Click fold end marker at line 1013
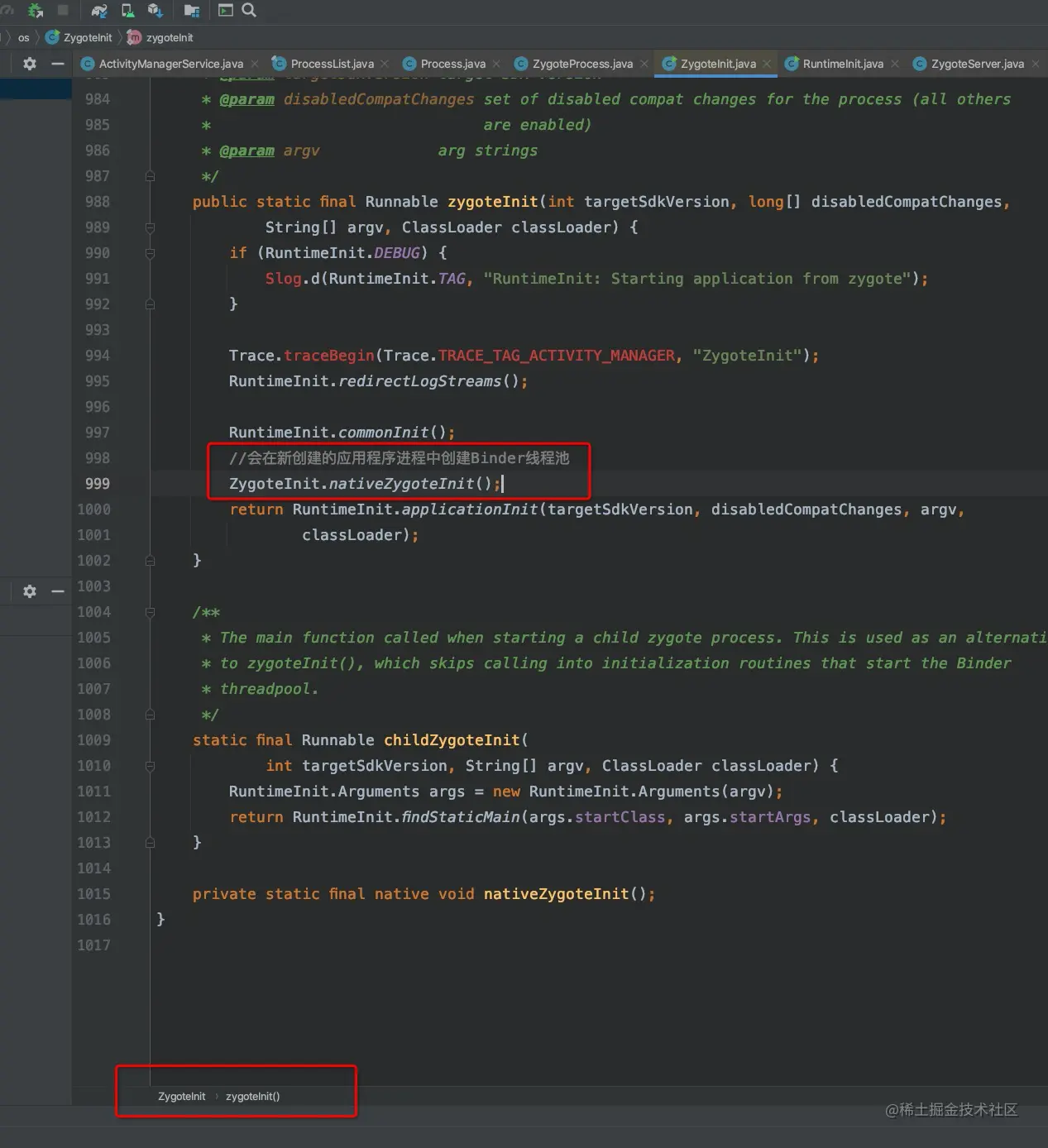The height and width of the screenshot is (1148, 1048). [150, 843]
